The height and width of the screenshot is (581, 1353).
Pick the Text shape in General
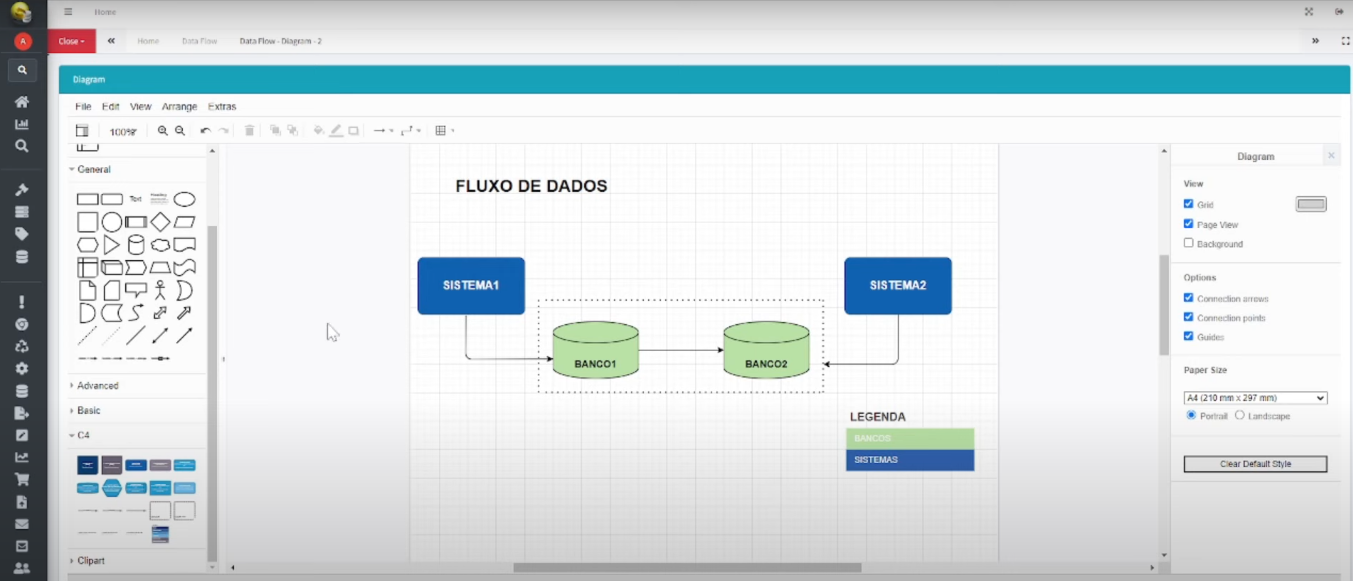click(x=136, y=199)
